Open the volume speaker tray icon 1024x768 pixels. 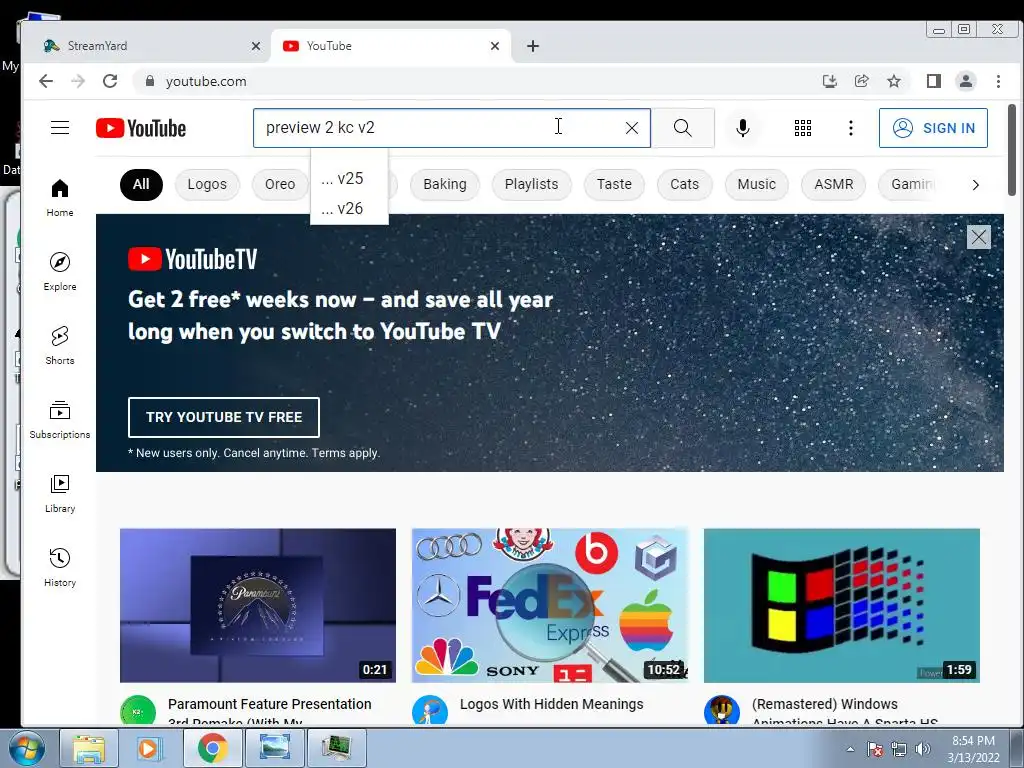tap(922, 749)
